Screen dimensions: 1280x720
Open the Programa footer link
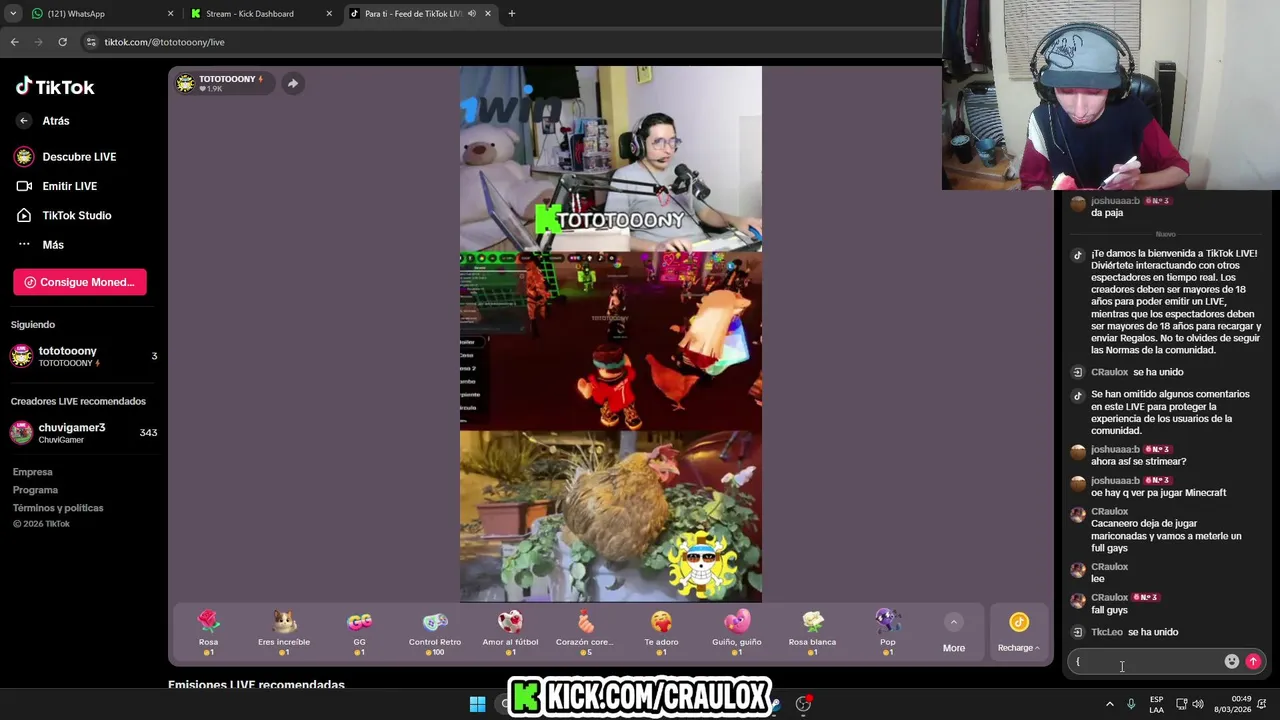[x=35, y=490]
